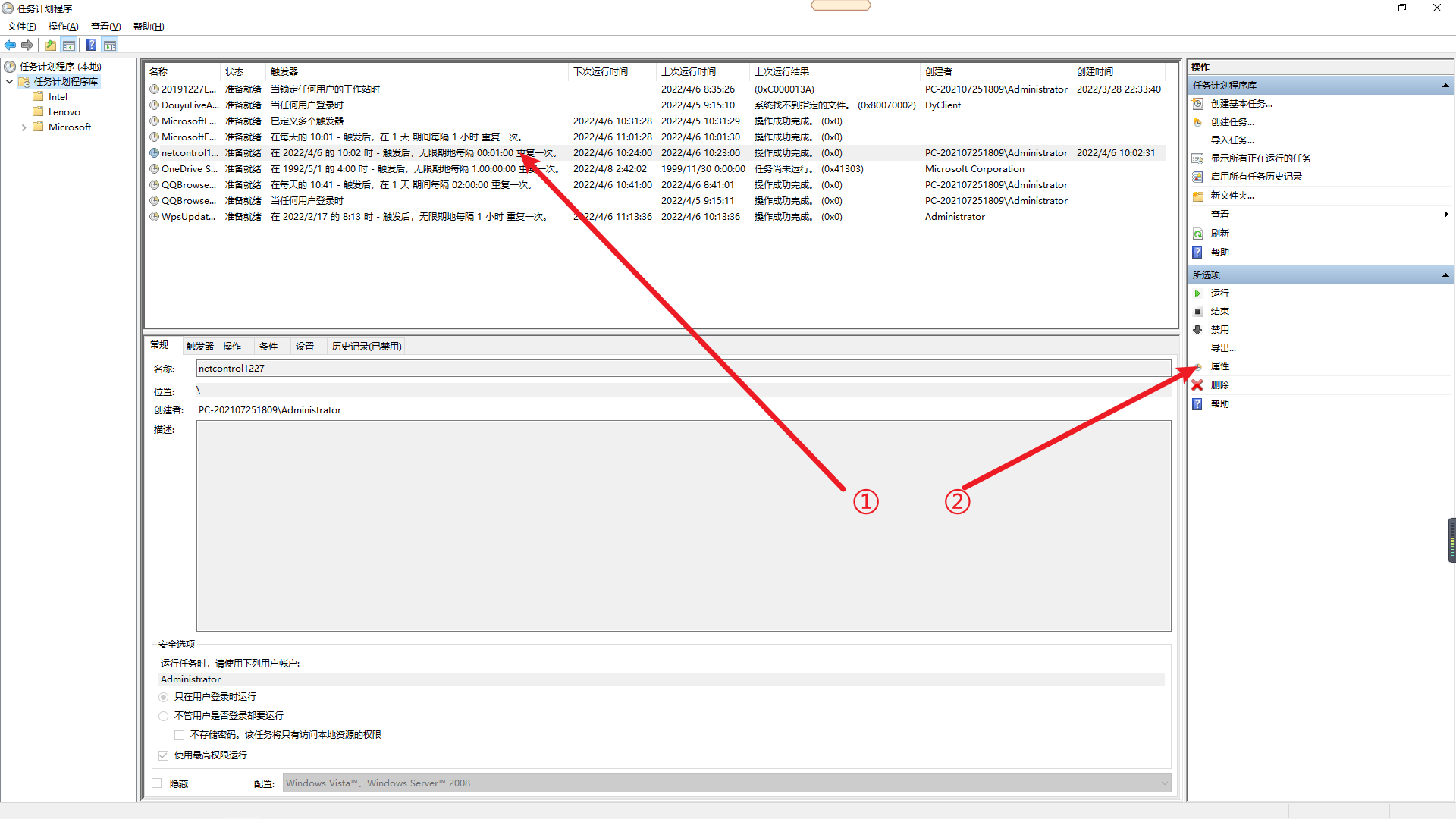The image size is (1456, 819).
Task: Click the 名称 field showing netcontrol1227
Action: tap(683, 369)
